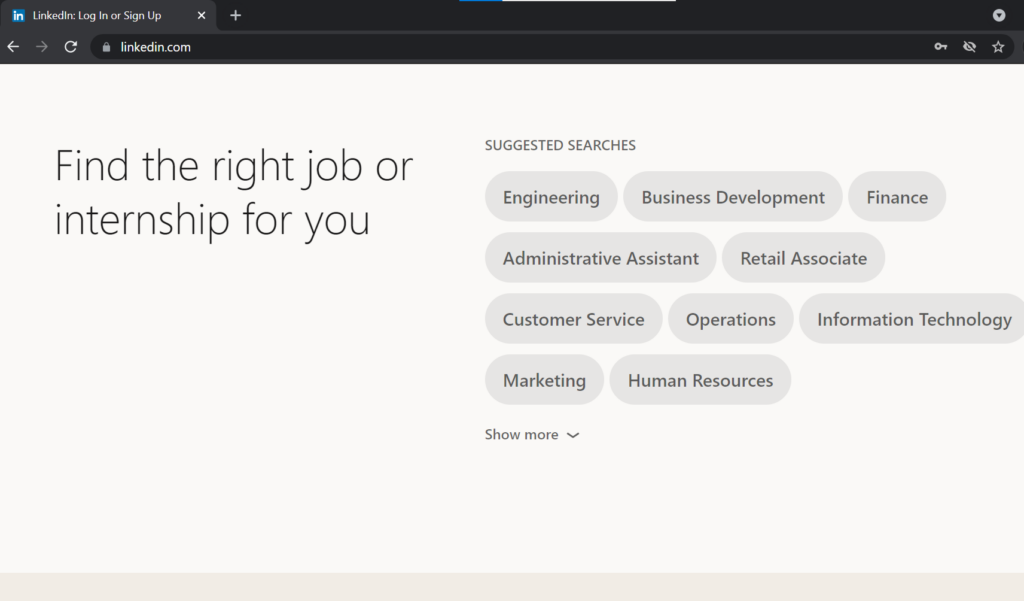Pick the Retail Associate search
The image size is (1024, 601).
point(803,258)
